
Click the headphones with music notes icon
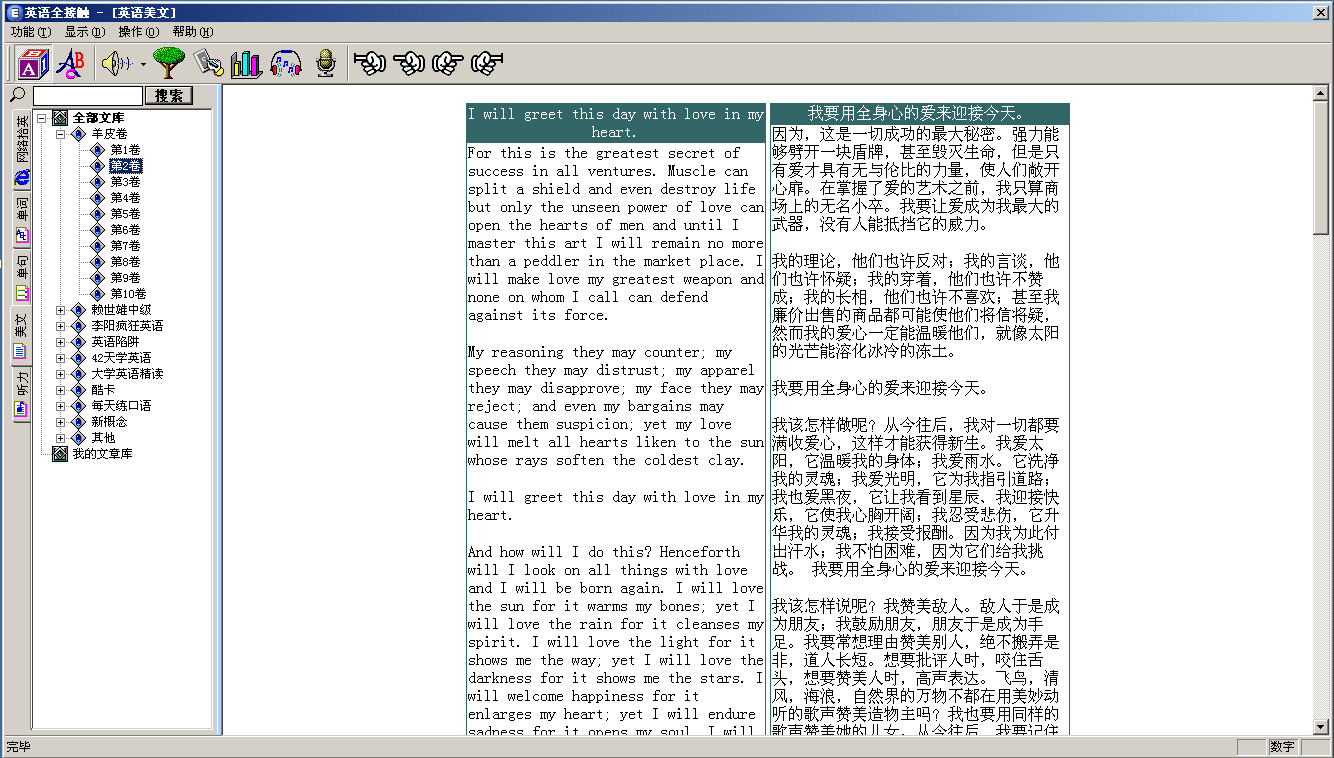coord(286,64)
